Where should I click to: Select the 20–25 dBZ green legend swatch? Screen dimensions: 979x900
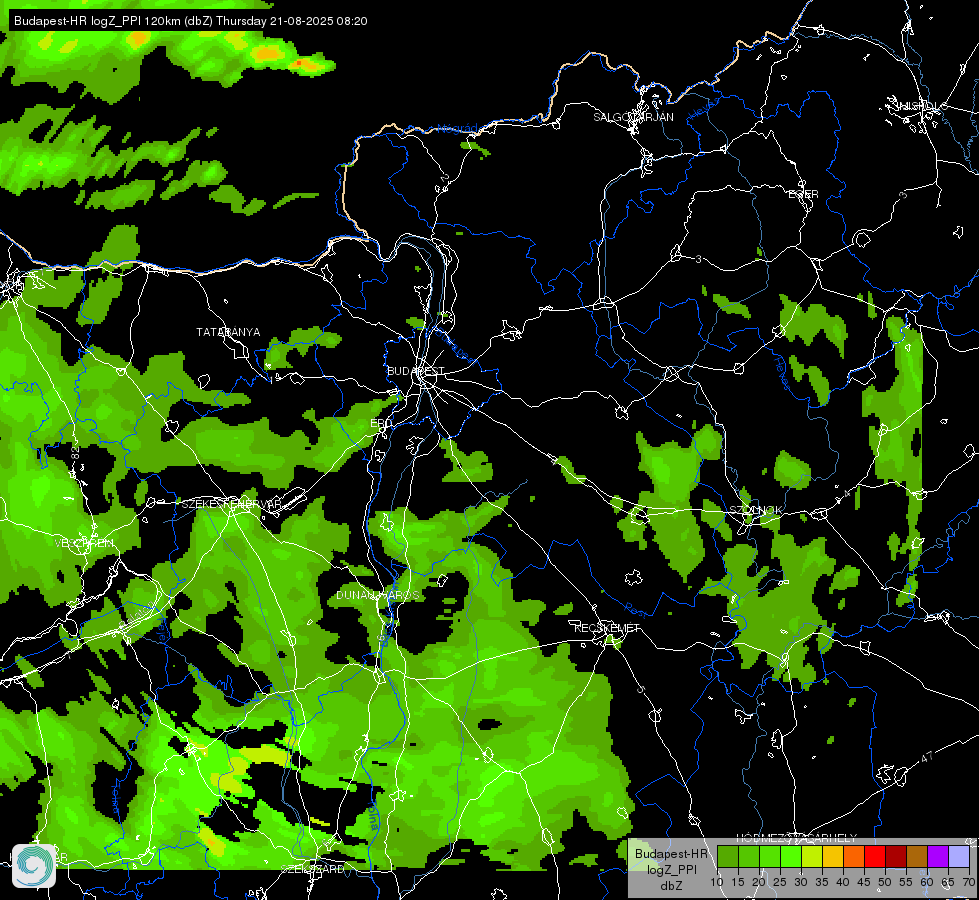[x=770, y=856]
